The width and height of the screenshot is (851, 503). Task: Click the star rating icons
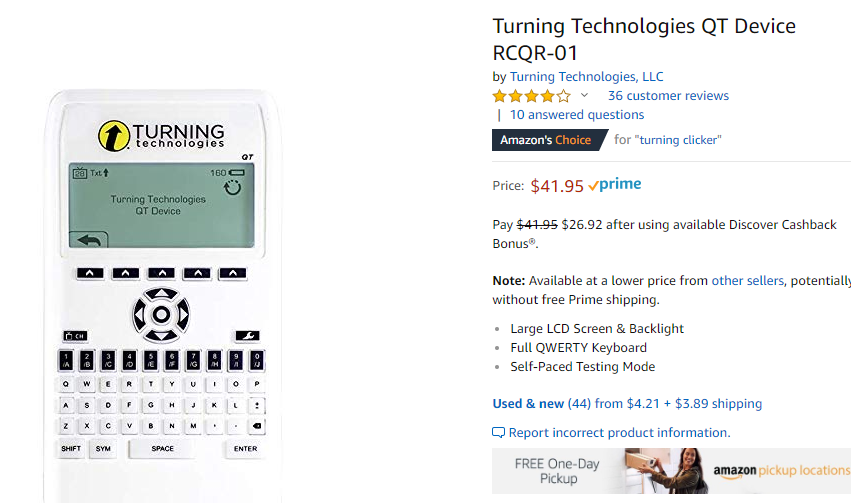(x=531, y=96)
